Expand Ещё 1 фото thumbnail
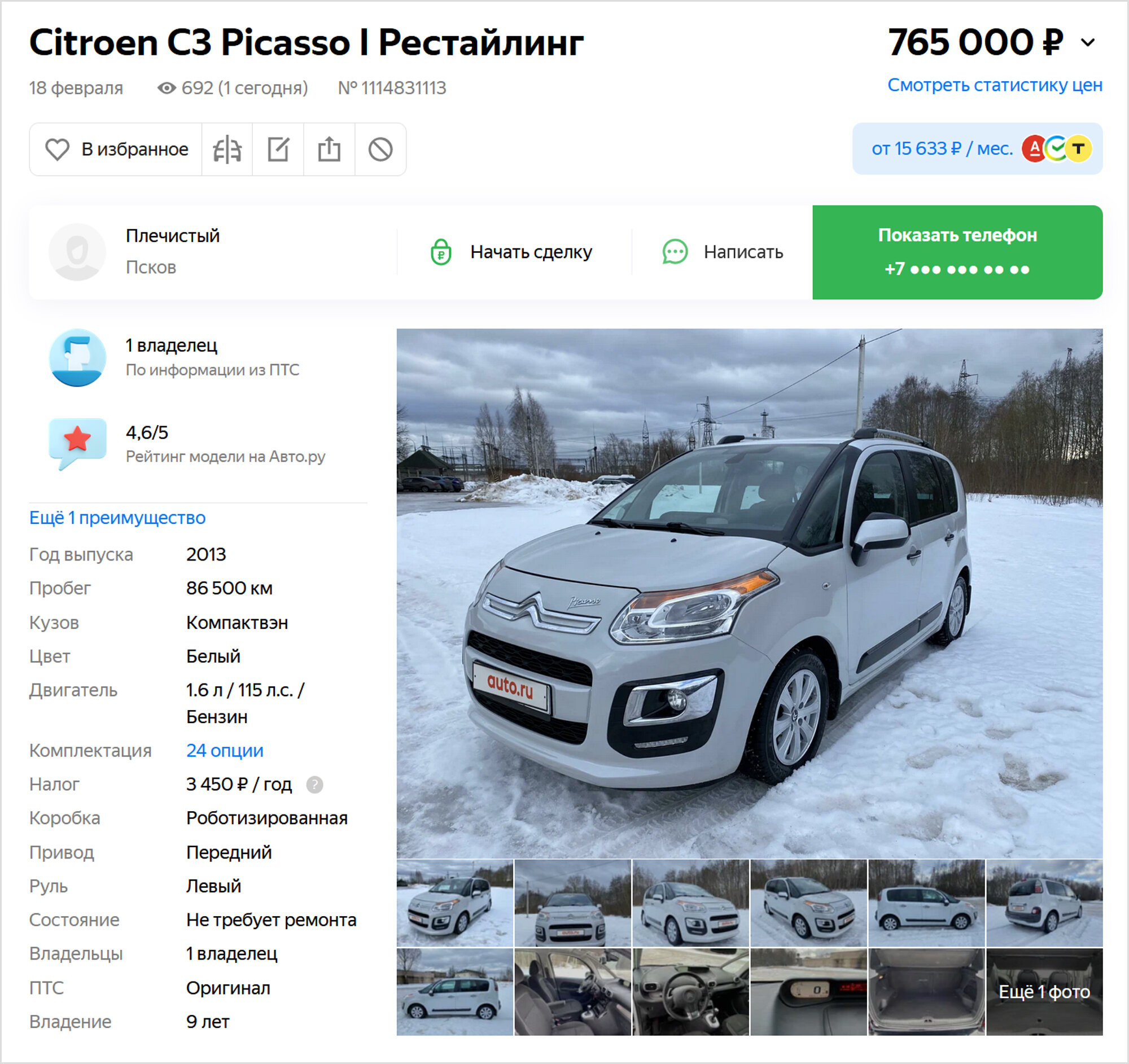The image size is (1129, 1064). pos(1044,992)
